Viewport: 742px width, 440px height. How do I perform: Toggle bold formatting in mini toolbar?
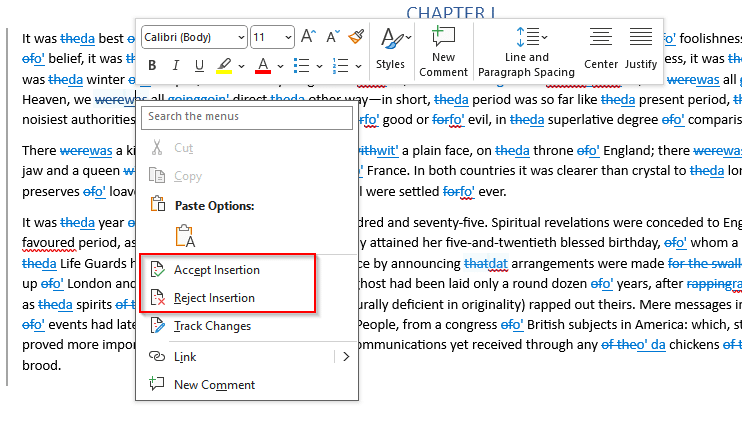(x=152, y=65)
